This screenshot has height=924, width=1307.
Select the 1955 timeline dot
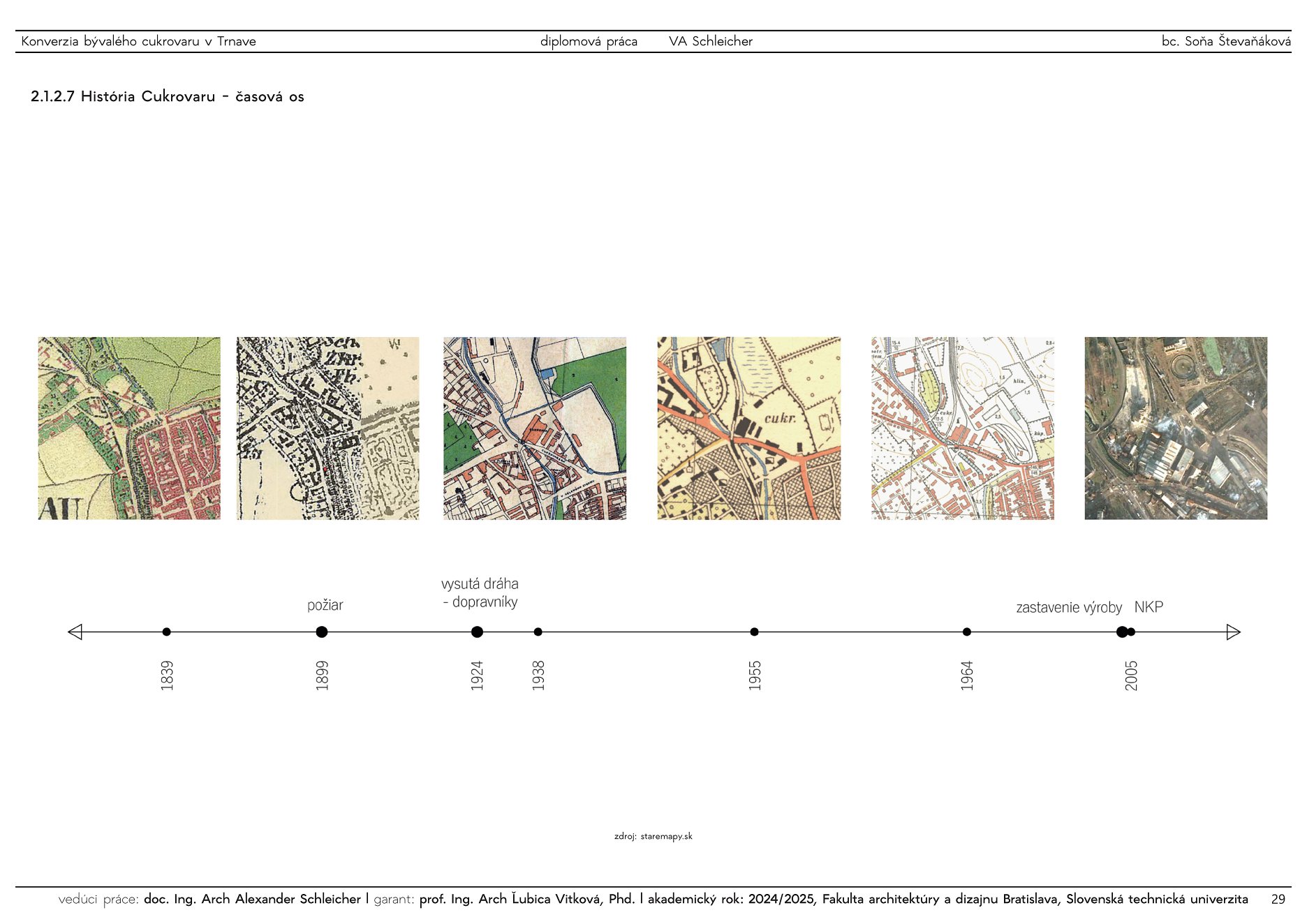coord(754,632)
